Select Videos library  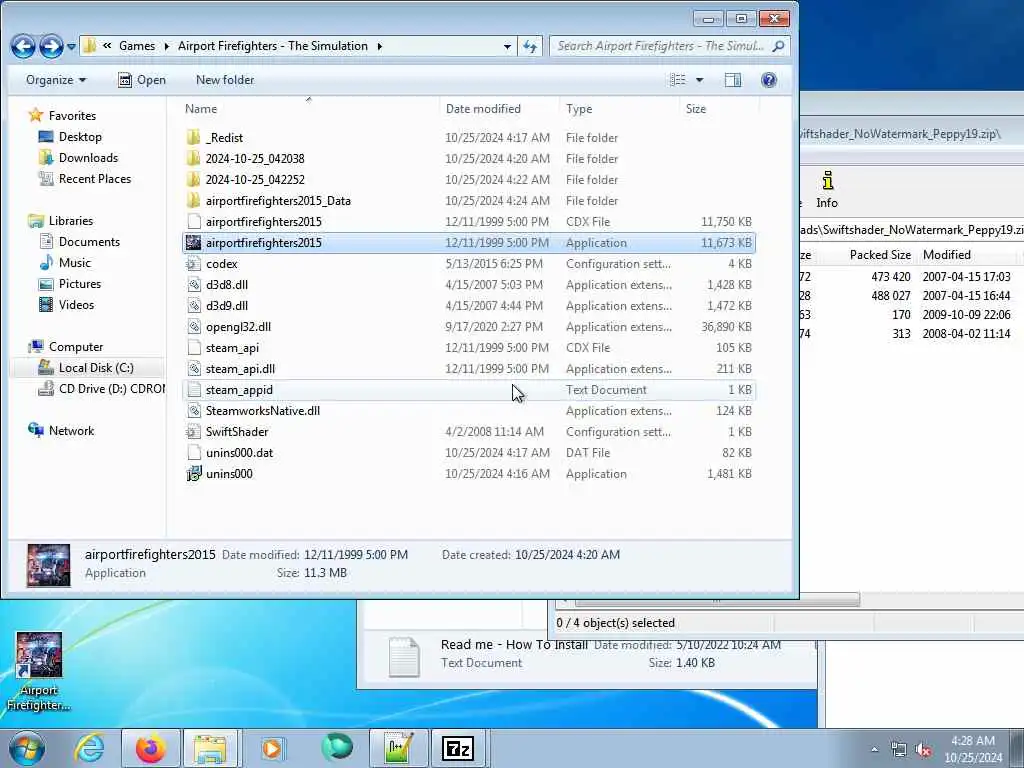(76, 304)
